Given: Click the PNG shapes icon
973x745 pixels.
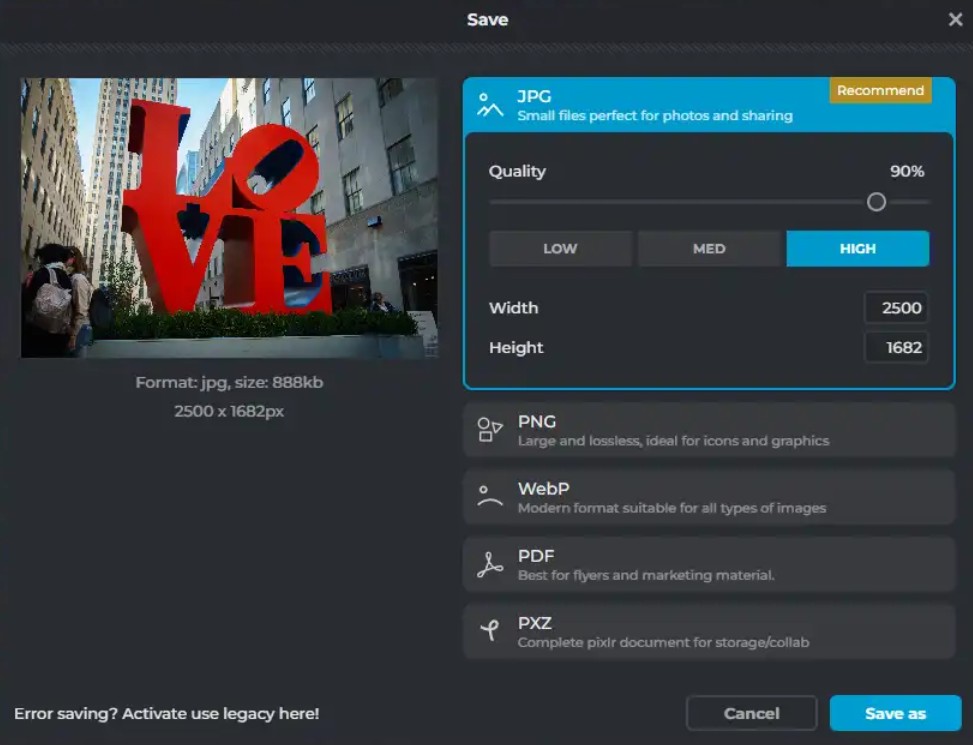Looking at the screenshot, I should click(490, 429).
